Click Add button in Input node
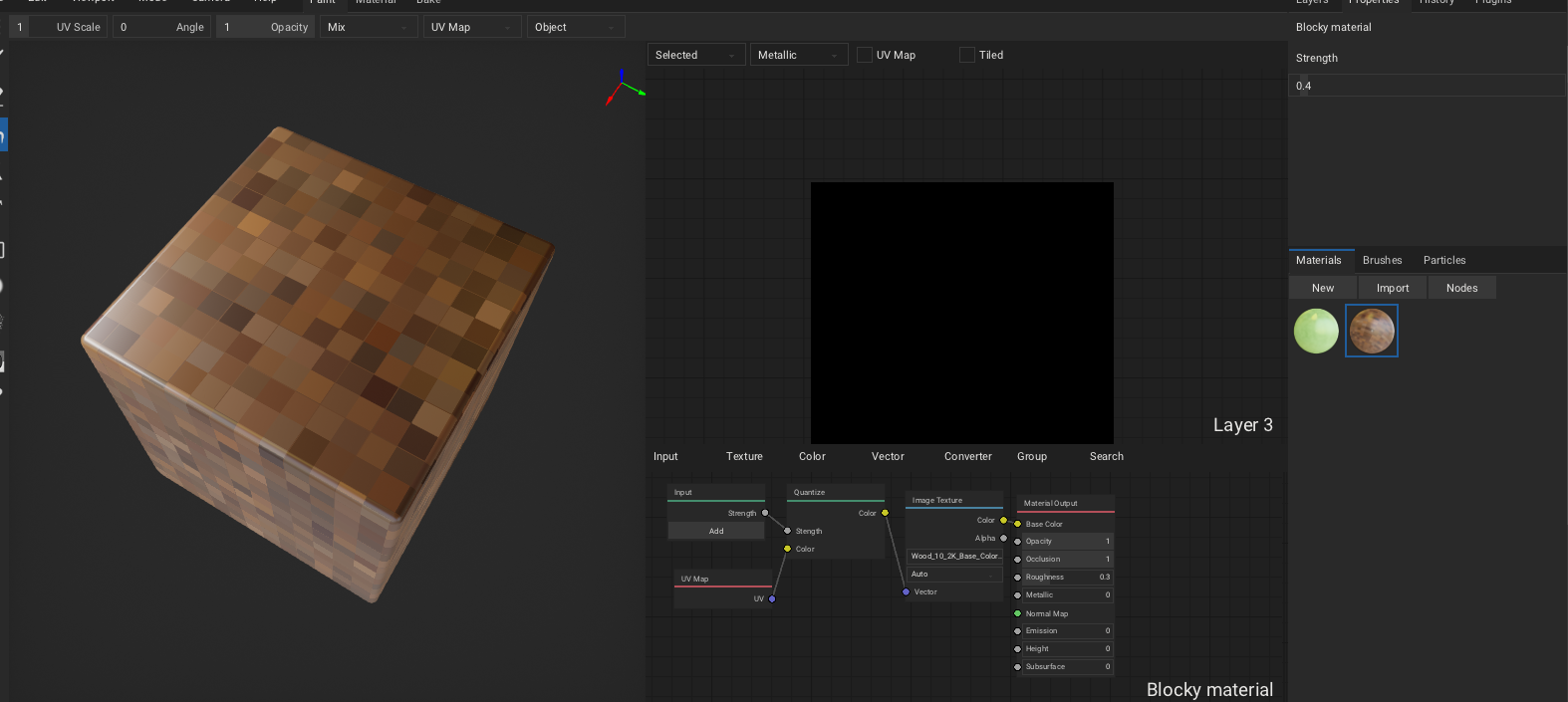Image resolution: width=1568 pixels, height=702 pixels. (x=716, y=531)
